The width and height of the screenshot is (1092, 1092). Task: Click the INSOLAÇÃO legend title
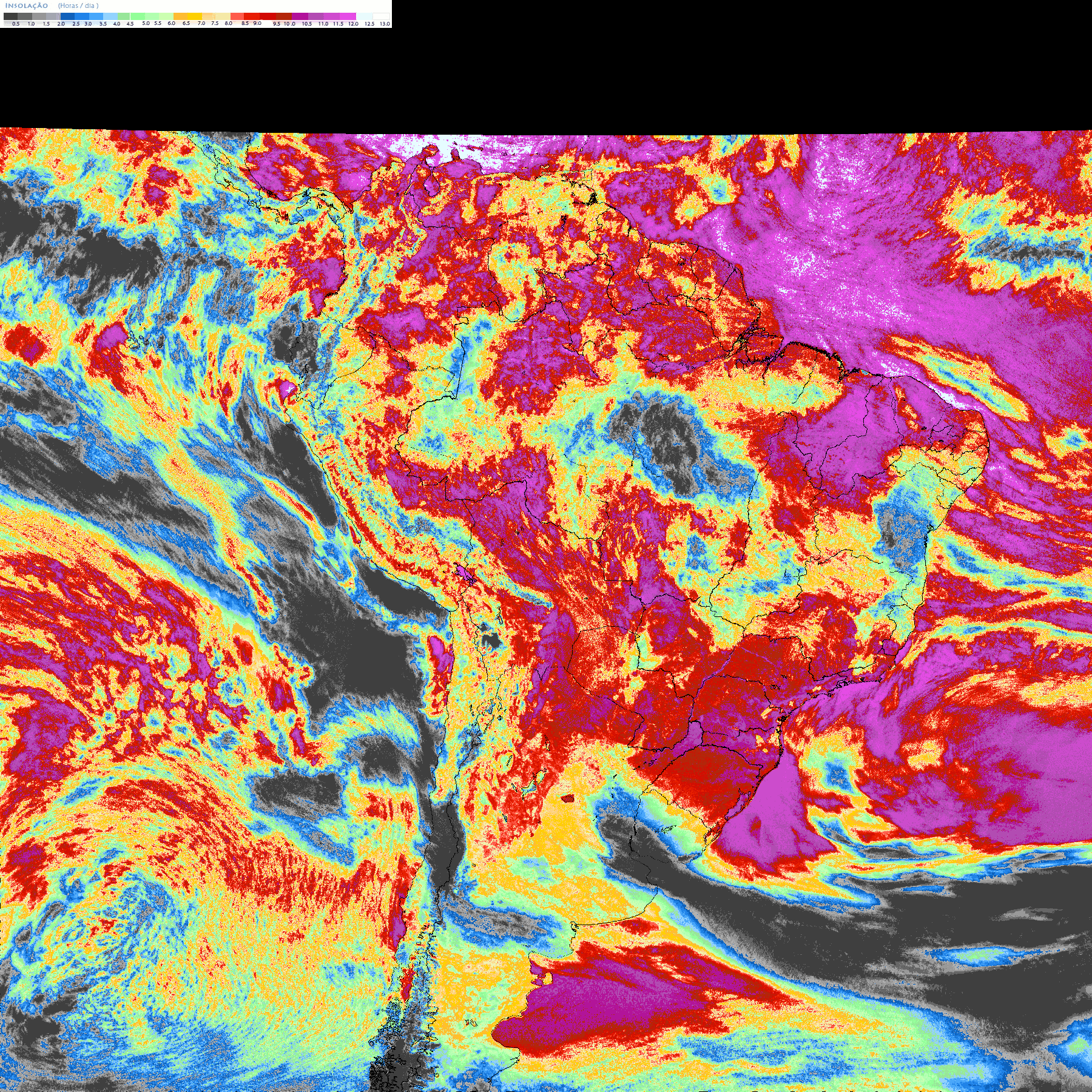click(x=27, y=5)
